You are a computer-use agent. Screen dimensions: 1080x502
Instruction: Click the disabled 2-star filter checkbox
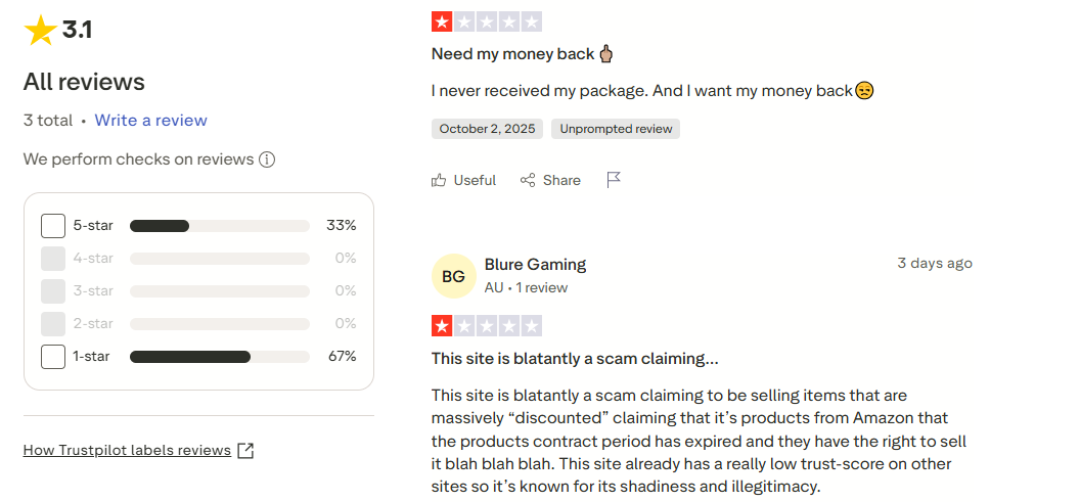click(53, 324)
